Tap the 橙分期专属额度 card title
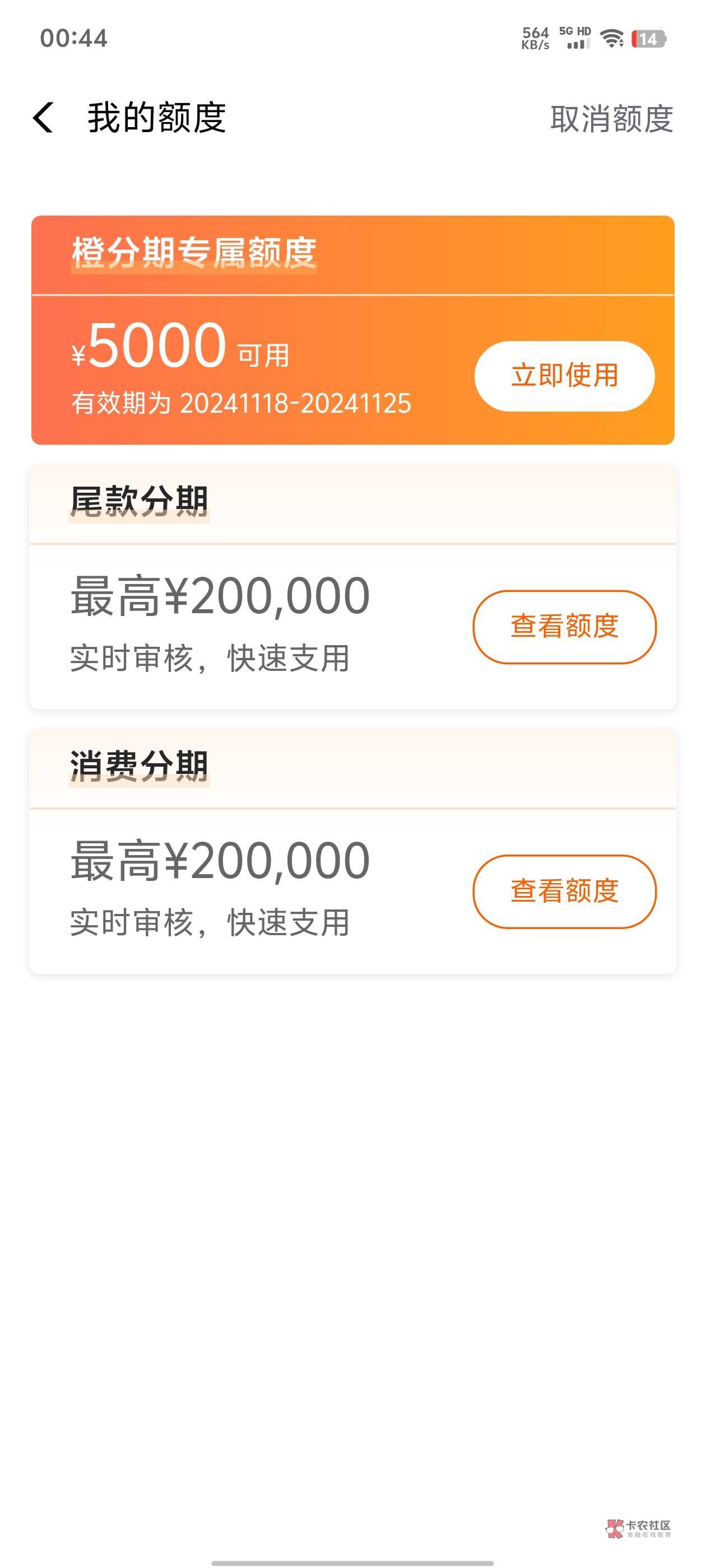 point(194,253)
